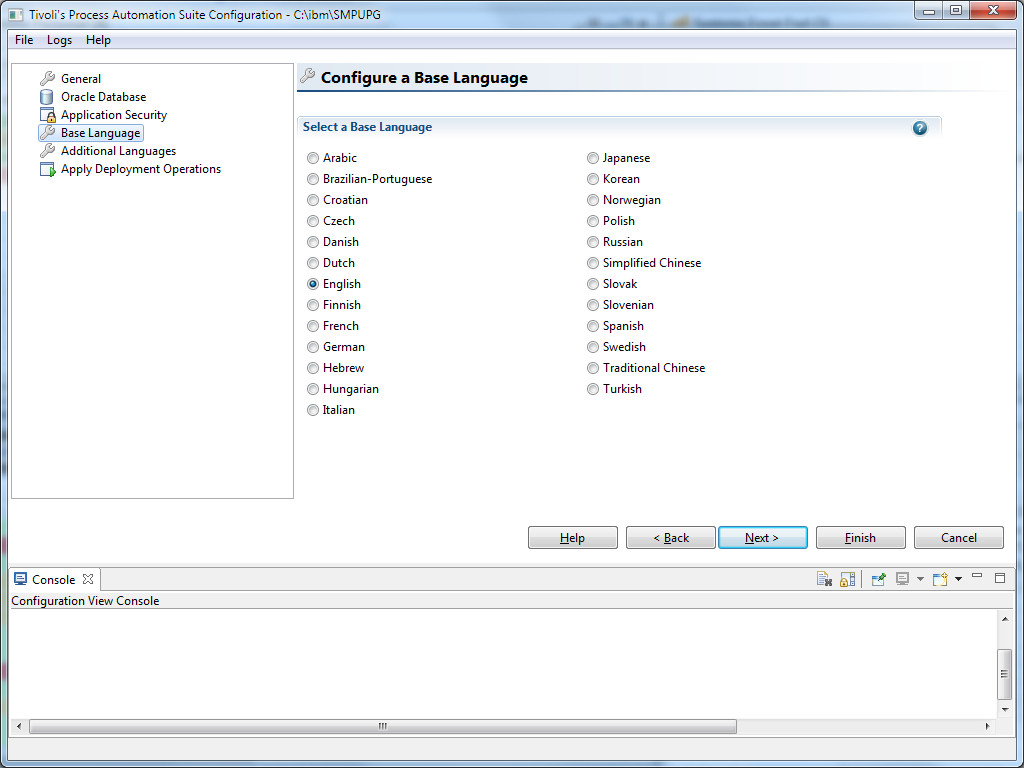Select Swedish radio button

(x=592, y=347)
